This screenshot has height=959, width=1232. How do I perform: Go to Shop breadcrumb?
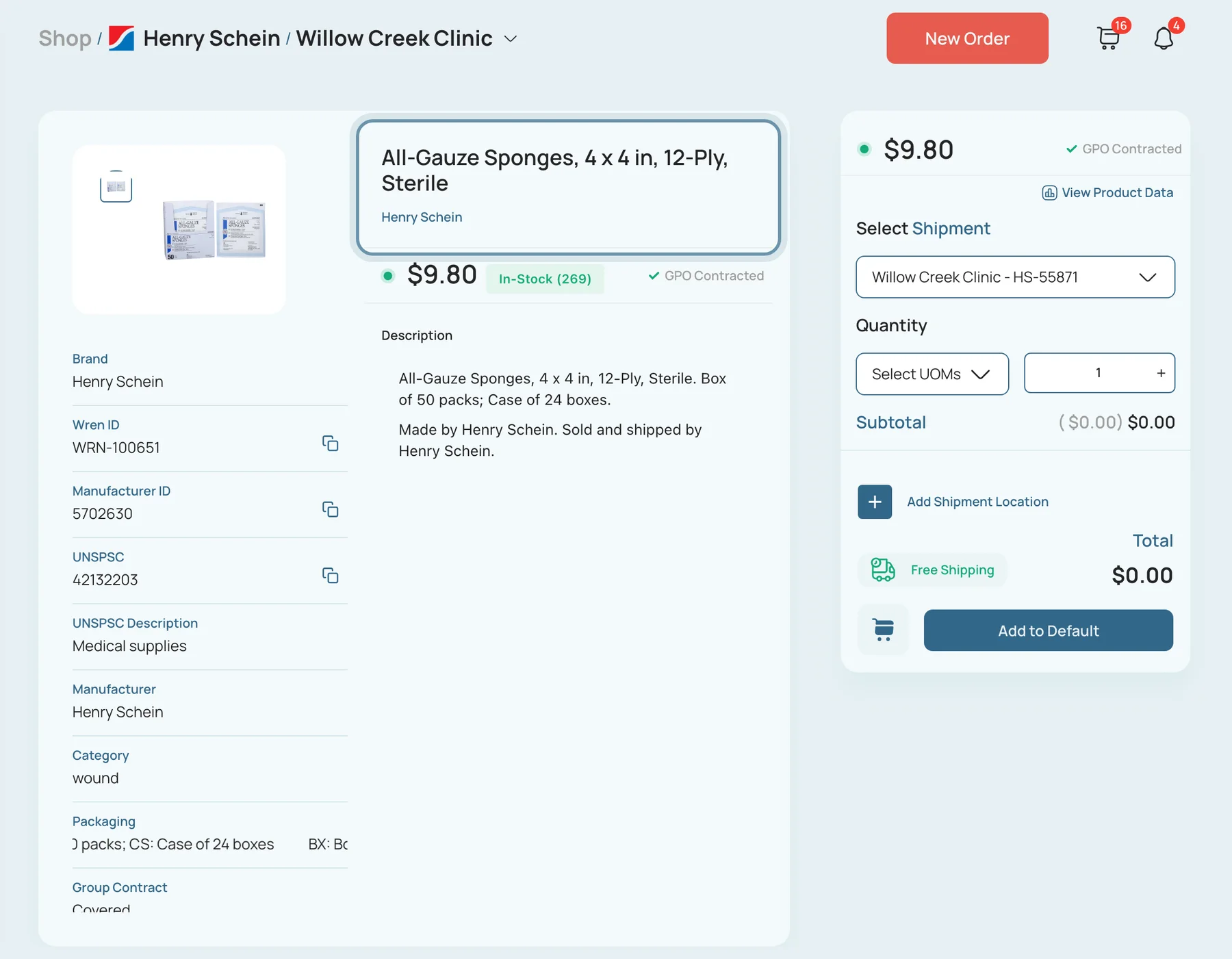(x=65, y=38)
